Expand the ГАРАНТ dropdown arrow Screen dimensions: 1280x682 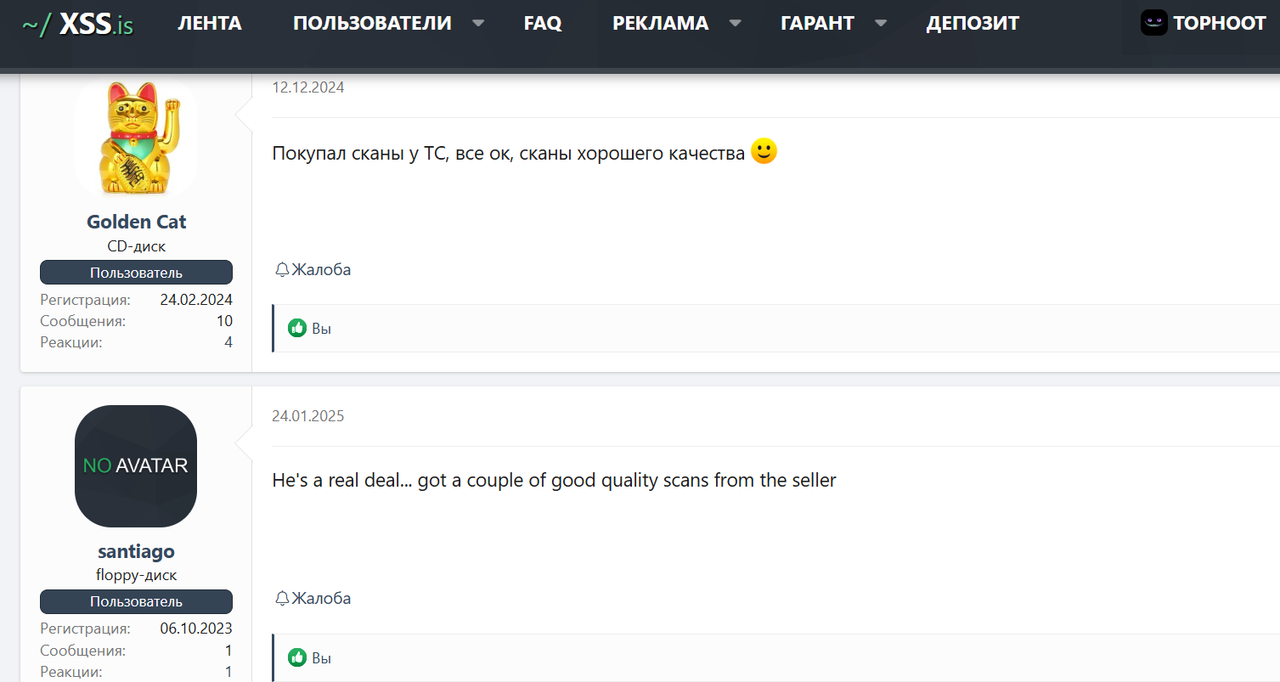(881, 23)
